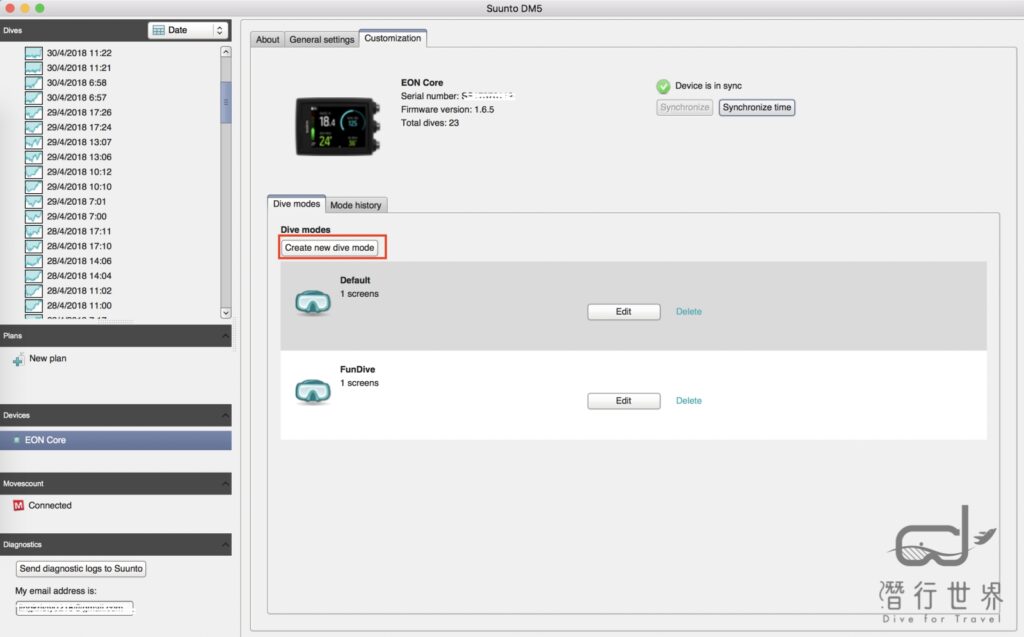The width and height of the screenshot is (1024, 637).
Task: Select dive 29/4/2018 7:00
Action: point(76,216)
